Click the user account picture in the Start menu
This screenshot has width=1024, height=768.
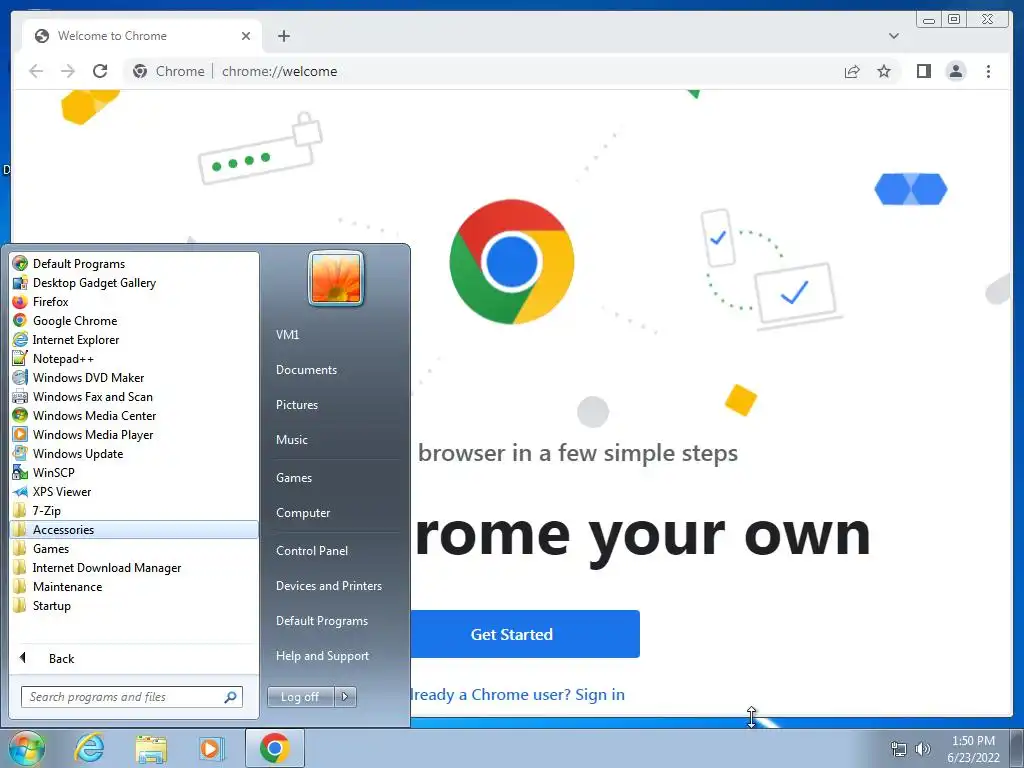[x=336, y=278]
